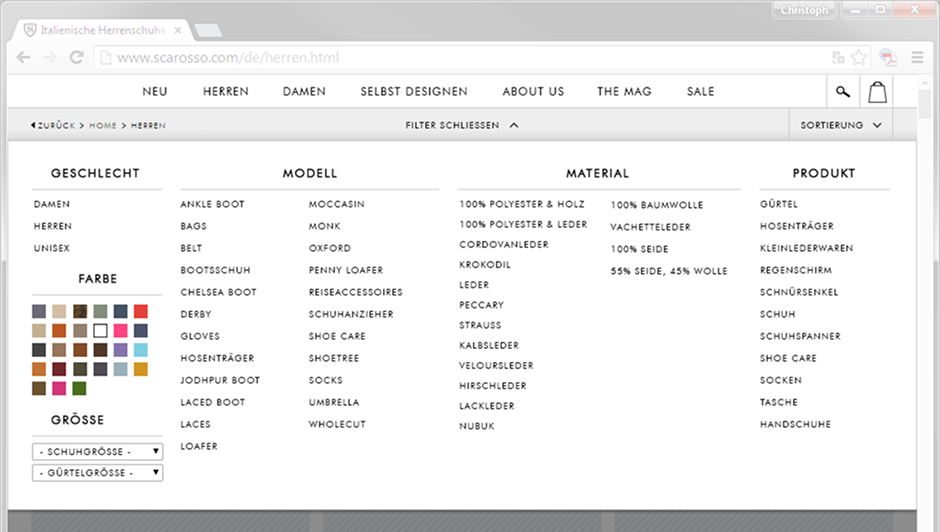The height and width of the screenshot is (532, 940).
Task: Filter by Damen gender
Action: [52, 204]
